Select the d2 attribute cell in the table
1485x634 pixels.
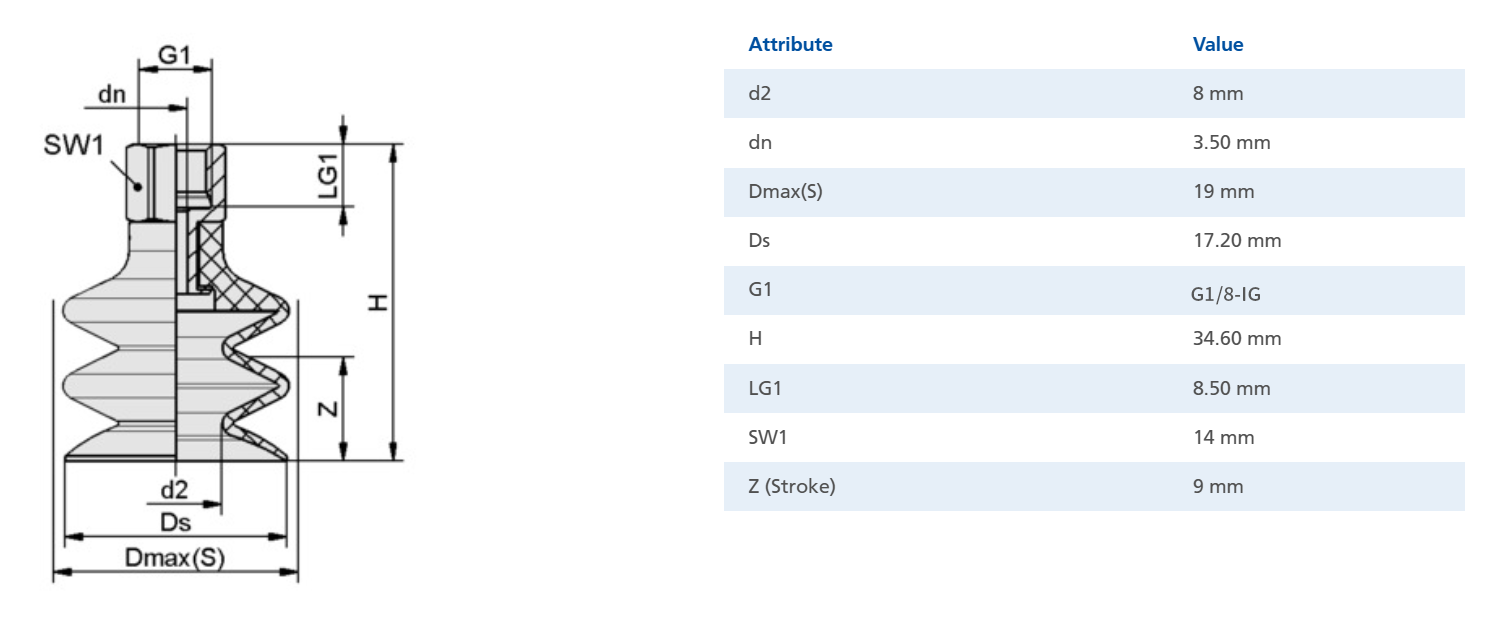coord(760,93)
